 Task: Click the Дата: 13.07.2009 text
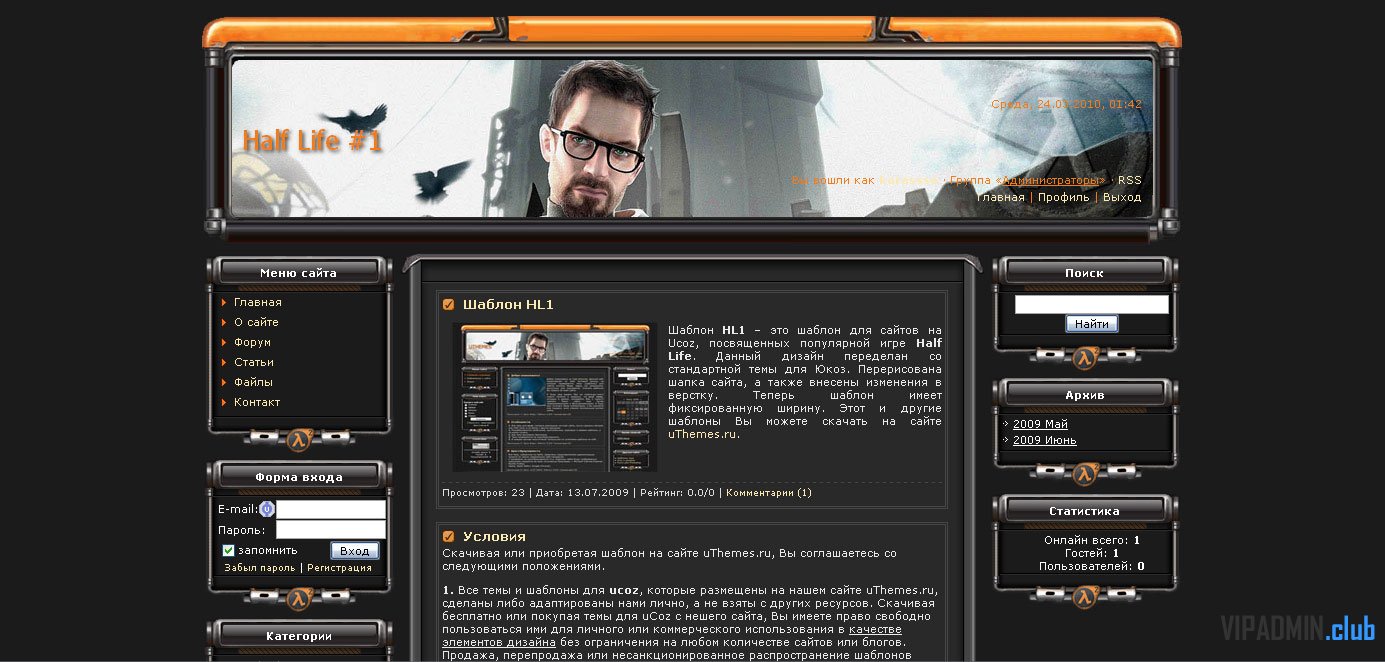pyautogui.click(x=582, y=492)
